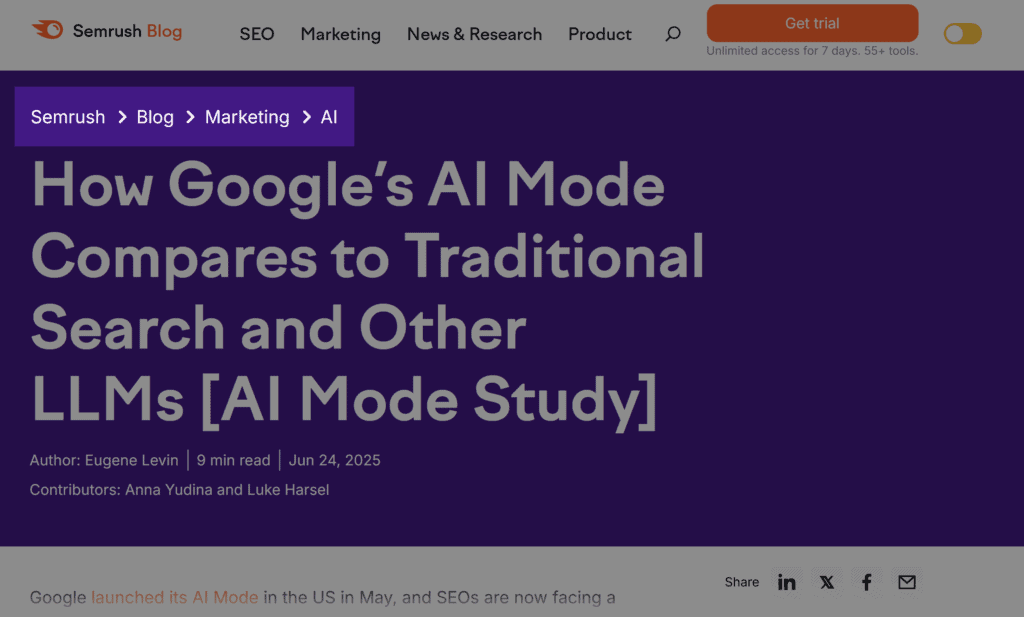Open the AI breadcrumb category

pos(329,117)
